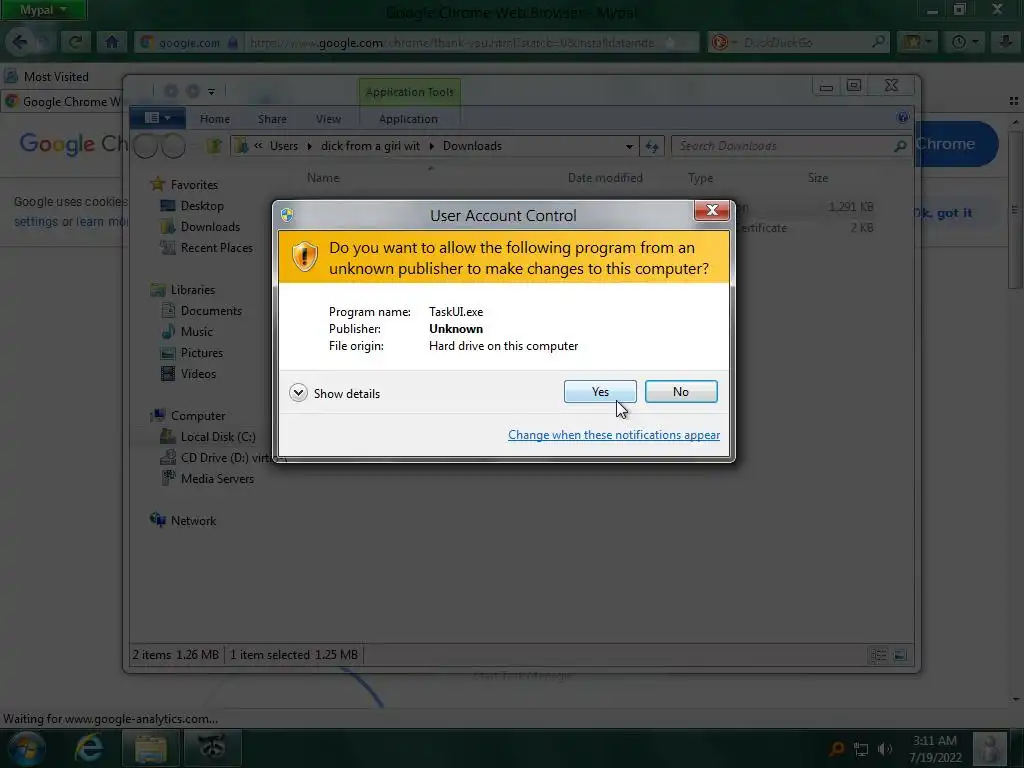Refresh the Explorer folder view
Viewport: 1024px width, 768px height.
[652, 146]
